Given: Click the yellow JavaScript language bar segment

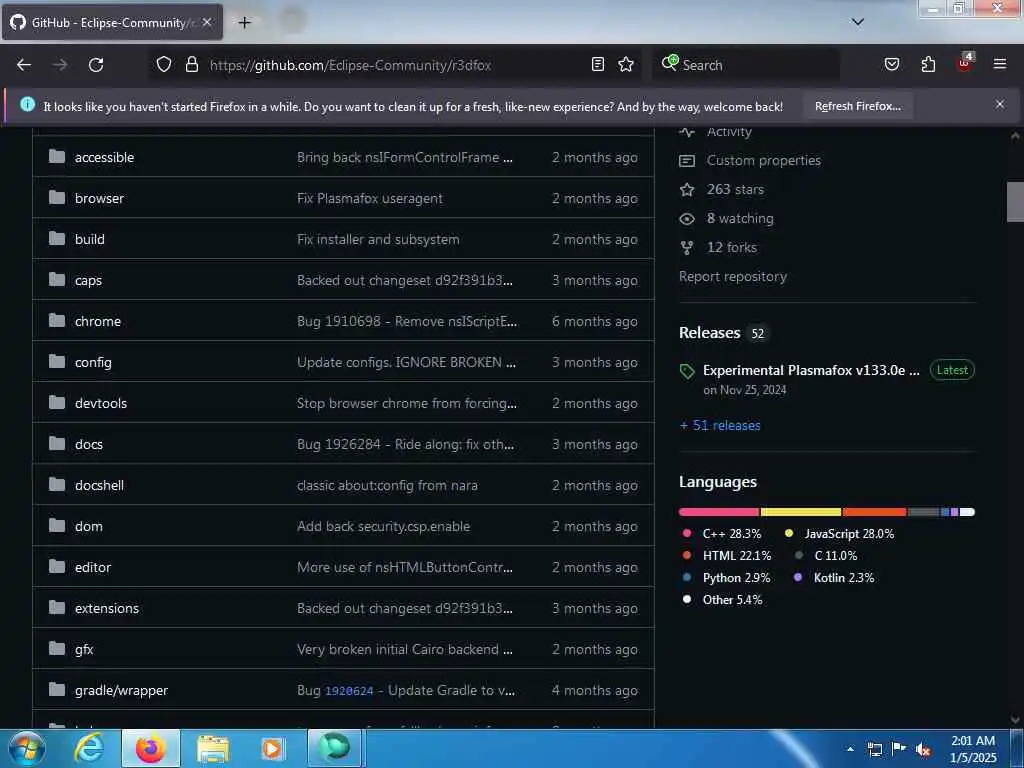Looking at the screenshot, I should point(801,512).
